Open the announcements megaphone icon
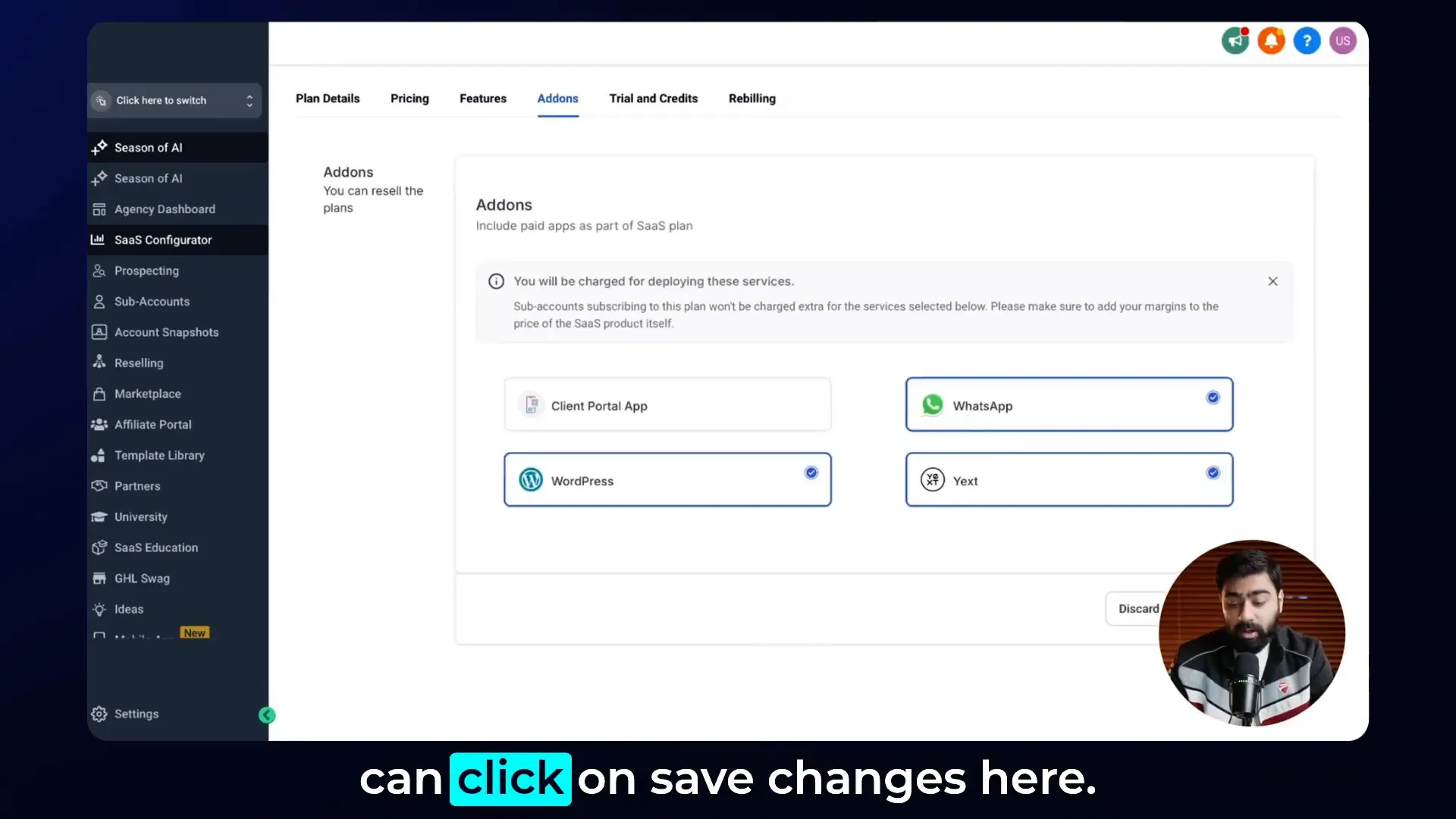The image size is (1456, 819). [1235, 41]
